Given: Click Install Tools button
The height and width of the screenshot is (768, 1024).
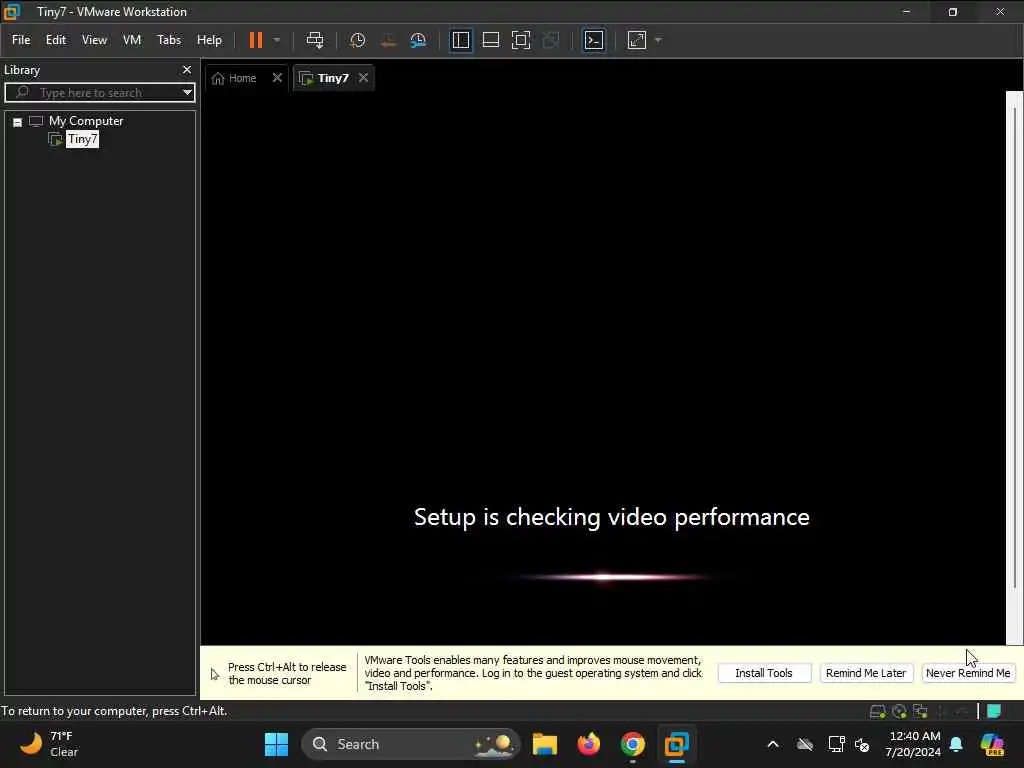Looking at the screenshot, I should pos(764,673).
